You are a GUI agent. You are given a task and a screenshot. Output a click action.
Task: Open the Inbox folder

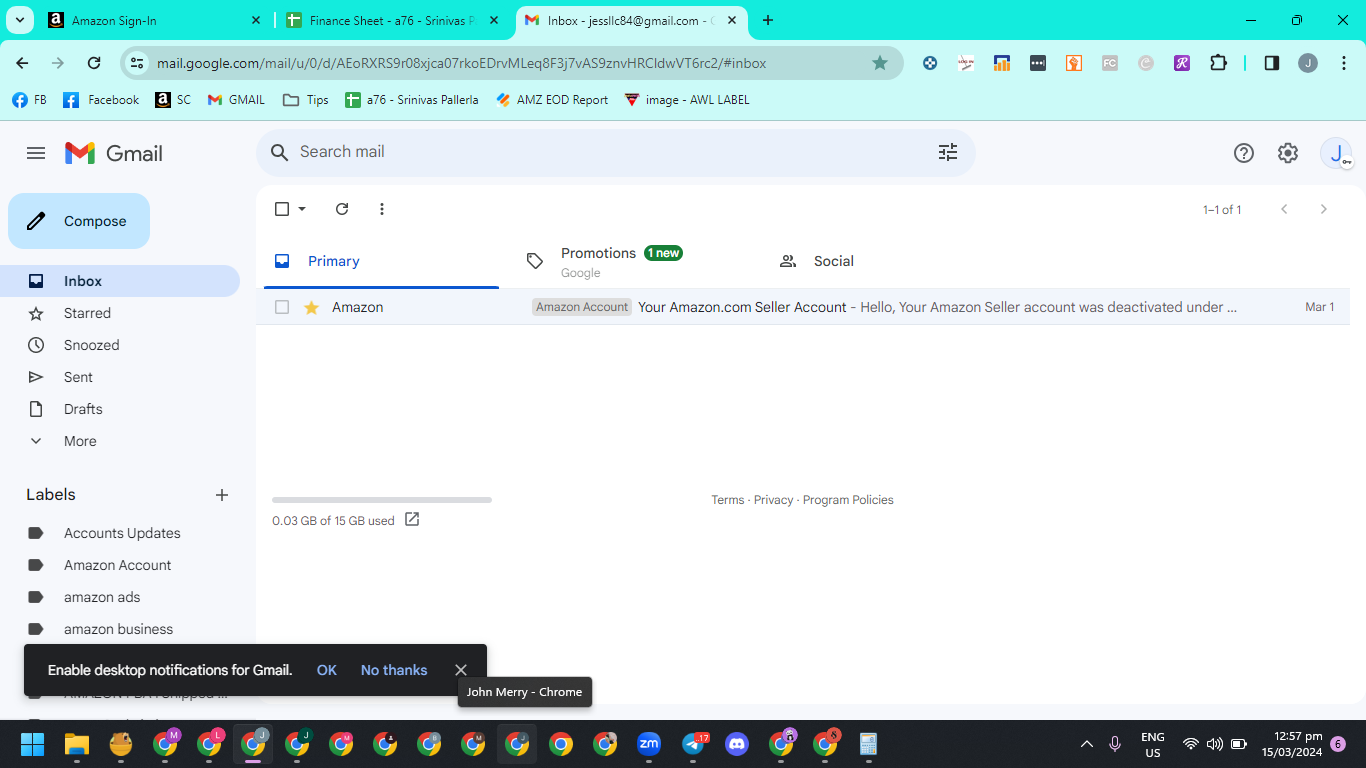(120, 281)
